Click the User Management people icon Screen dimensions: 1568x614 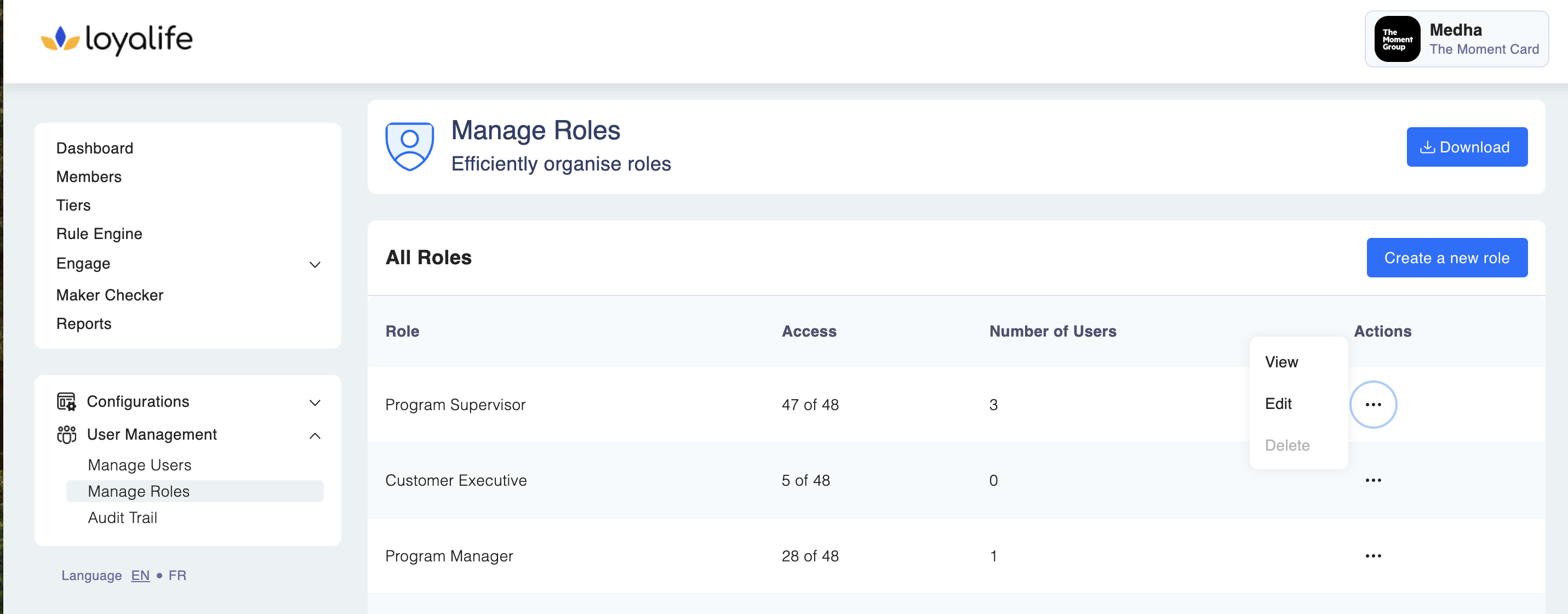click(x=66, y=434)
